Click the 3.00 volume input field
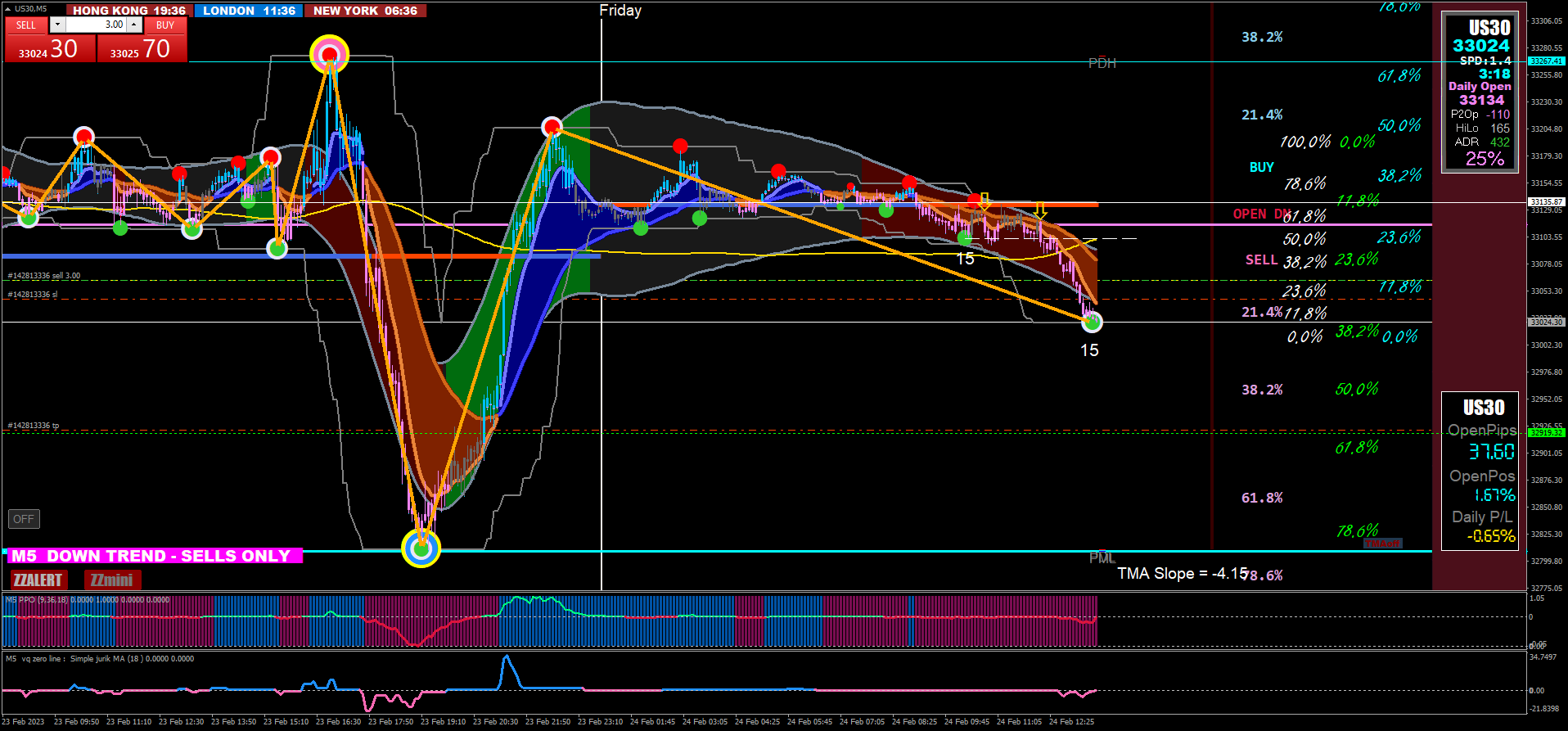Image resolution: width=1568 pixels, height=731 pixels. (x=95, y=25)
